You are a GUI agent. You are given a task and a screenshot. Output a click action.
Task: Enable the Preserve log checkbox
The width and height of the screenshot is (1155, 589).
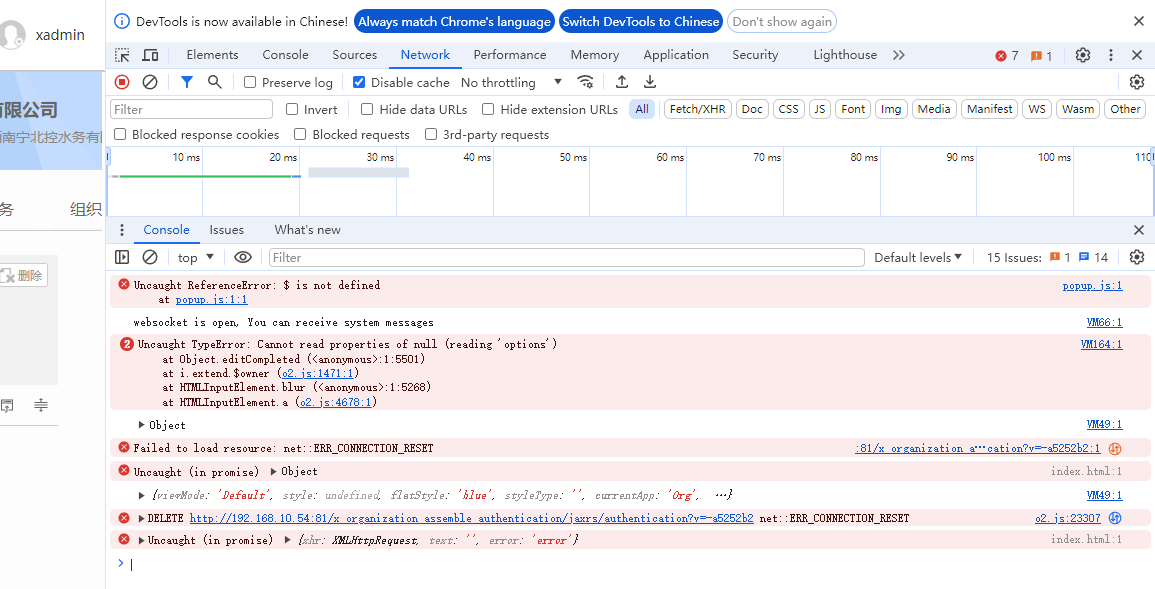250,83
